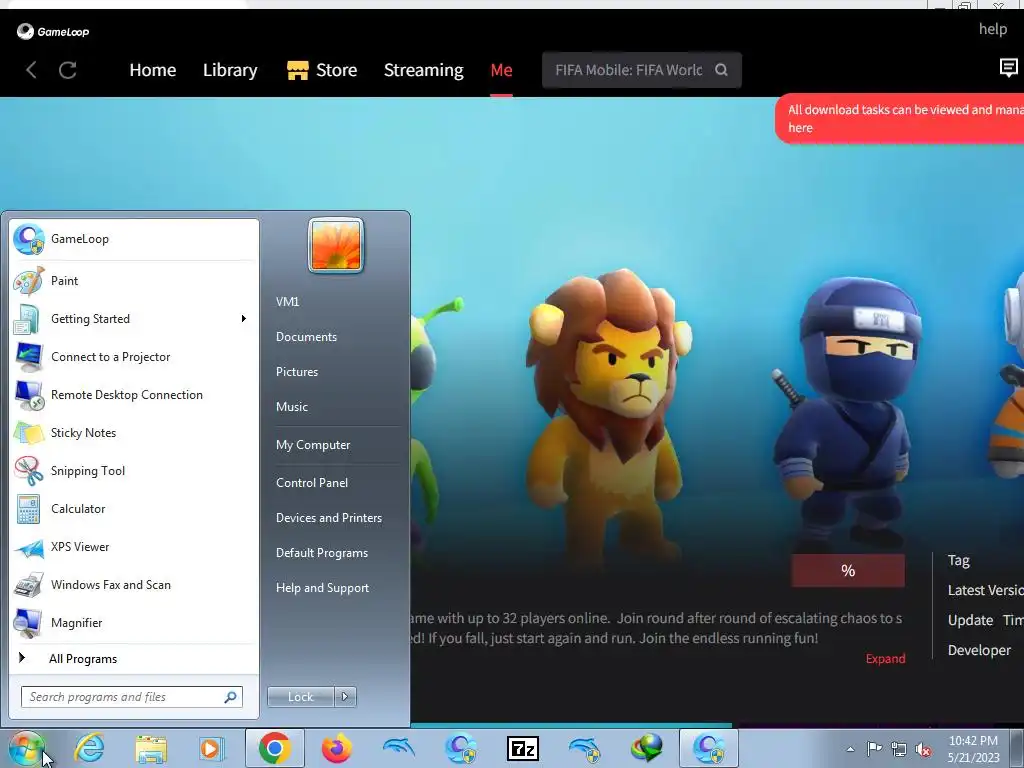
Task: Open GameLoop messages chat icon
Action: pos(1009,67)
